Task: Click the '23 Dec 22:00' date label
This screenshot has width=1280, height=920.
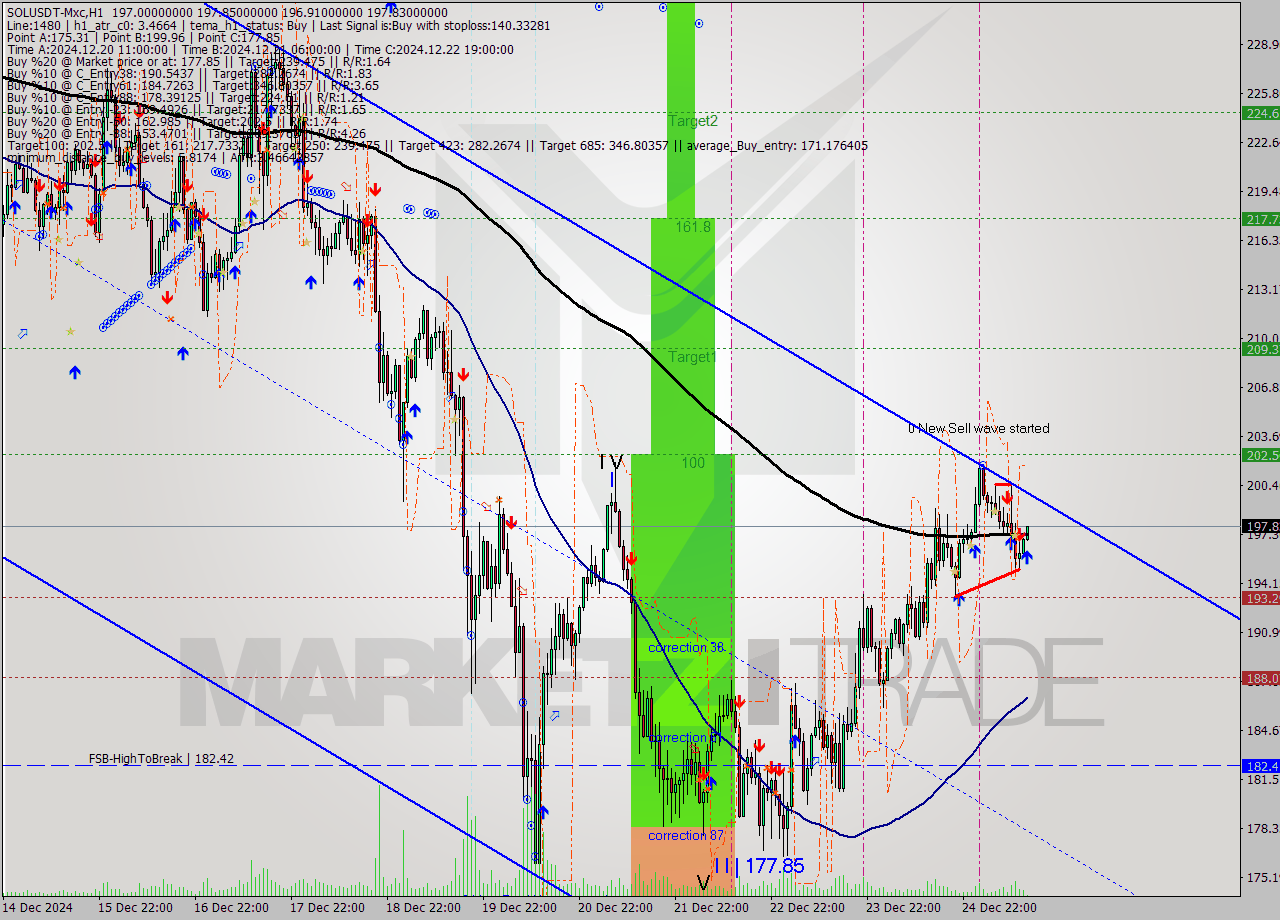Action: [x=902, y=907]
